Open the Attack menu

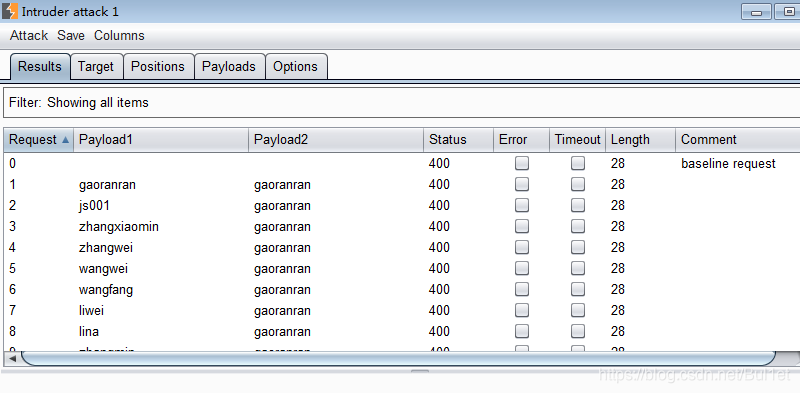point(29,36)
